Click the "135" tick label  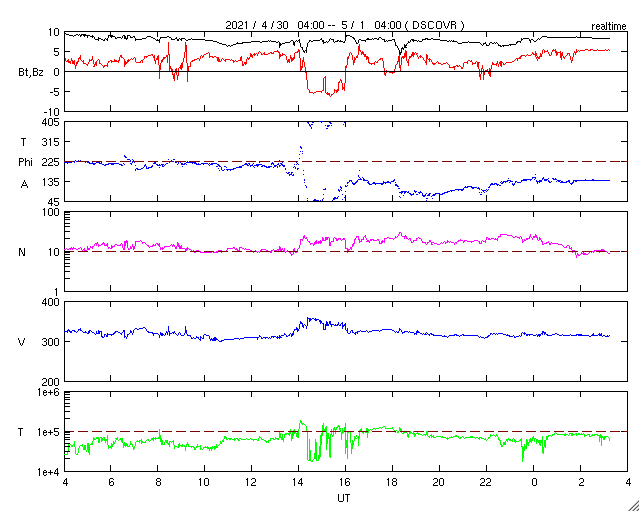click(51, 182)
